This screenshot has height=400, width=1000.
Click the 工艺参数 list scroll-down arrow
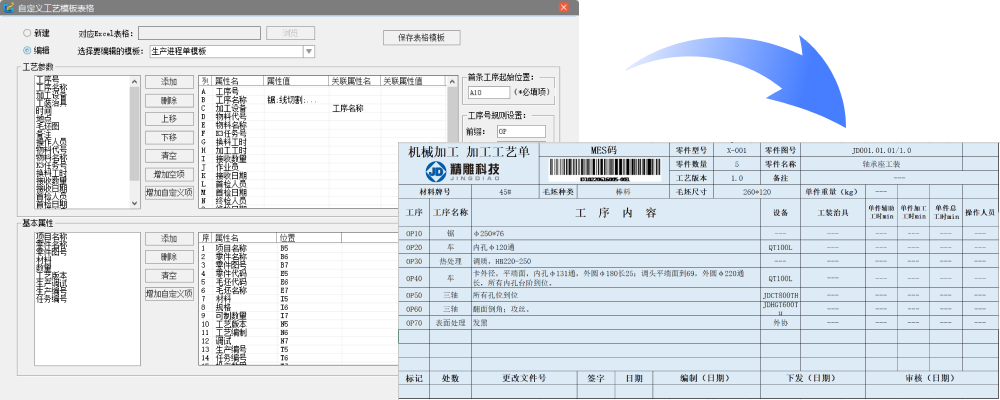(135, 202)
